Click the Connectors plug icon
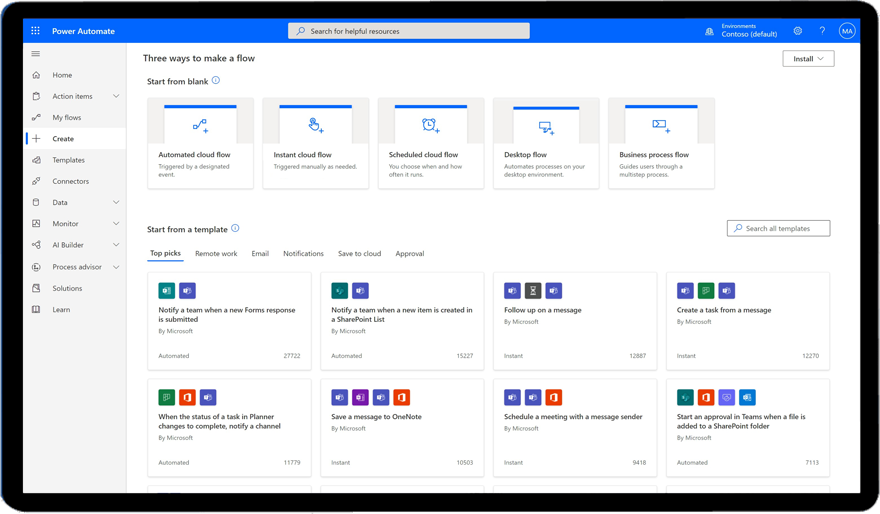Viewport: 880px width, 514px height. pos(36,181)
